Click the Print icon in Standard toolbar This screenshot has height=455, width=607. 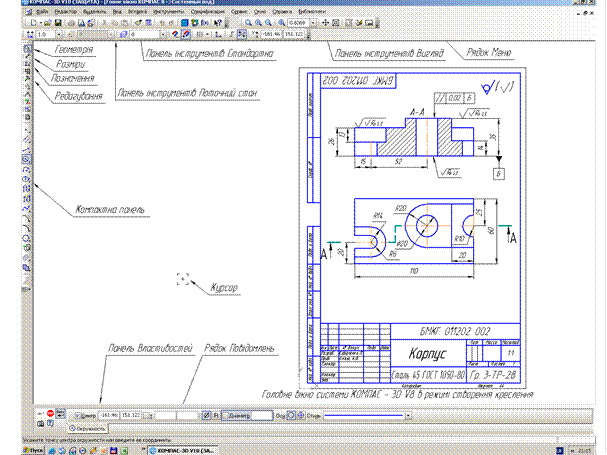72,23
